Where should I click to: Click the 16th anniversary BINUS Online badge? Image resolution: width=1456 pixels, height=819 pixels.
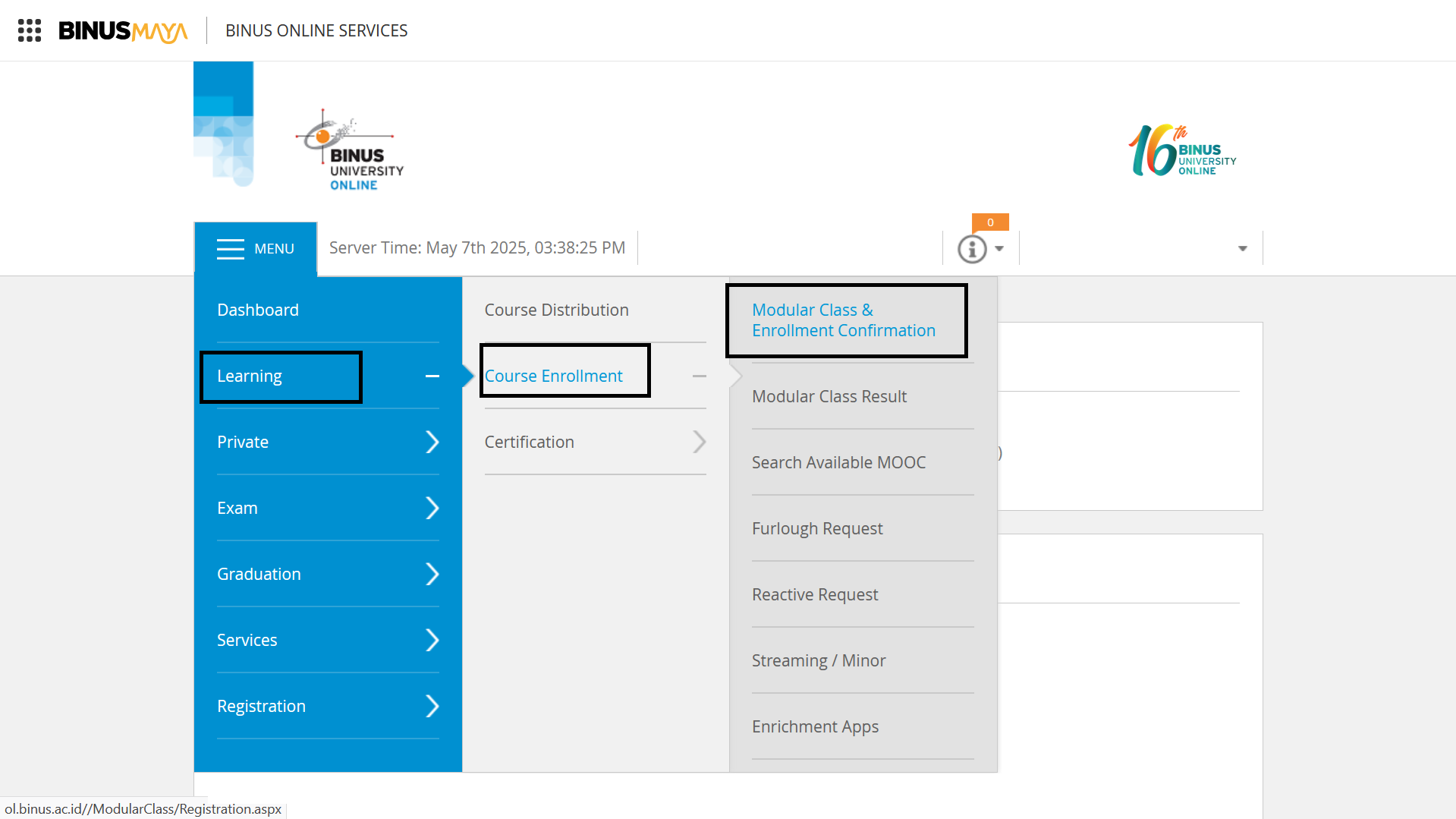pos(1181,150)
